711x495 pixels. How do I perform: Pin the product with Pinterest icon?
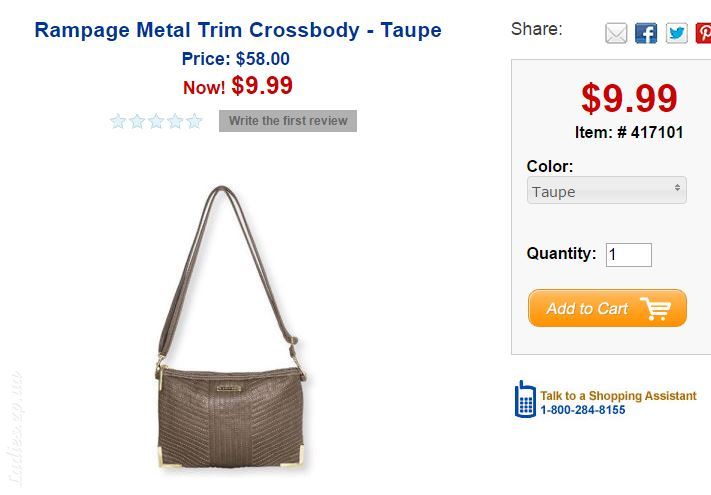point(703,33)
